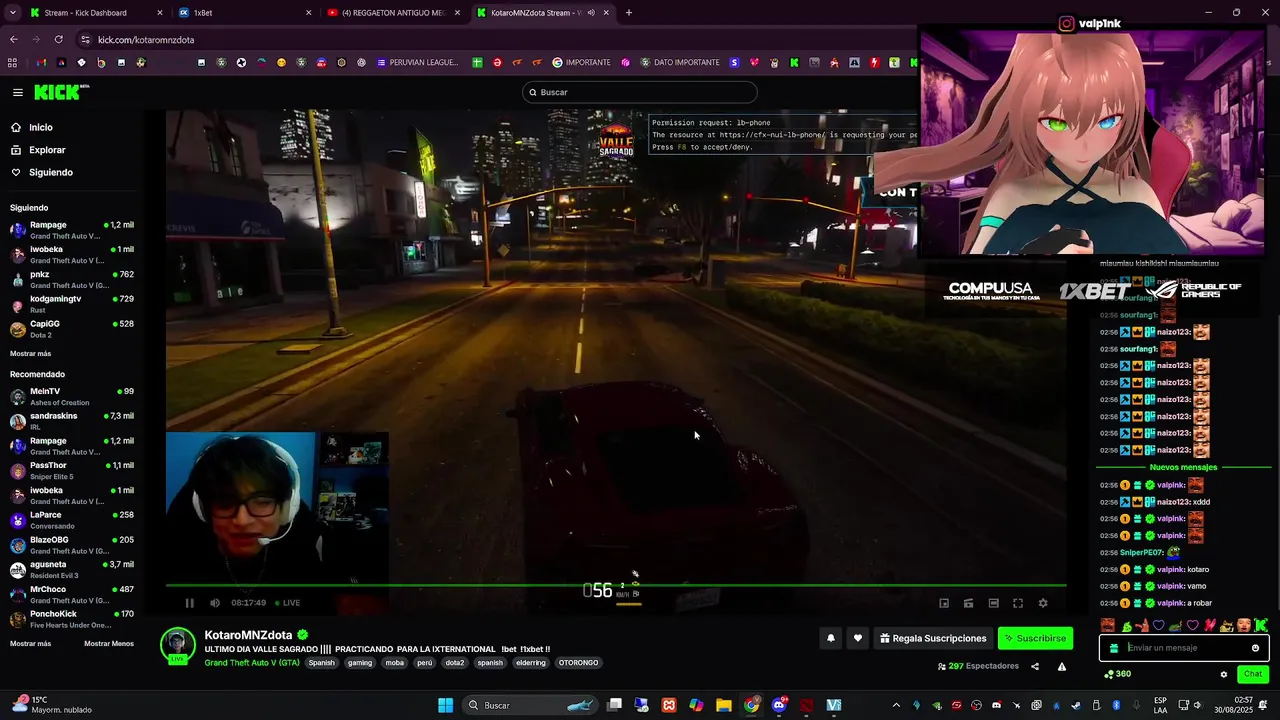This screenshot has width=1280, height=720.
Task: Jump to Nuevos mensajes in chat
Action: (x=1183, y=467)
